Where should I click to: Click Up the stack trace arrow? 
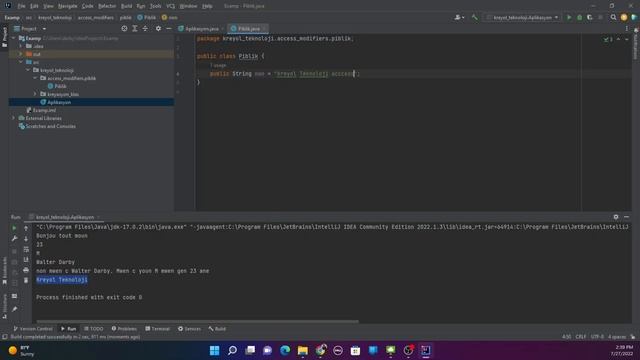click(x=26, y=228)
